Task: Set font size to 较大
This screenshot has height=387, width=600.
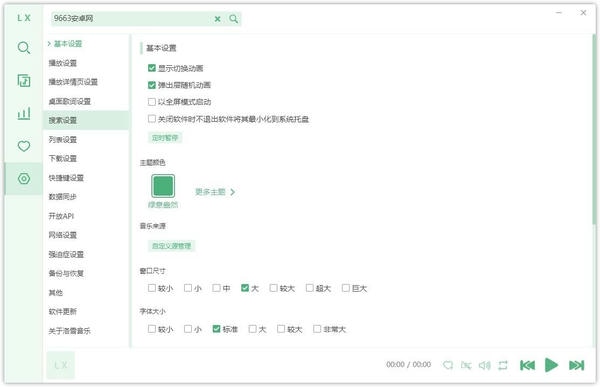Action: click(281, 329)
